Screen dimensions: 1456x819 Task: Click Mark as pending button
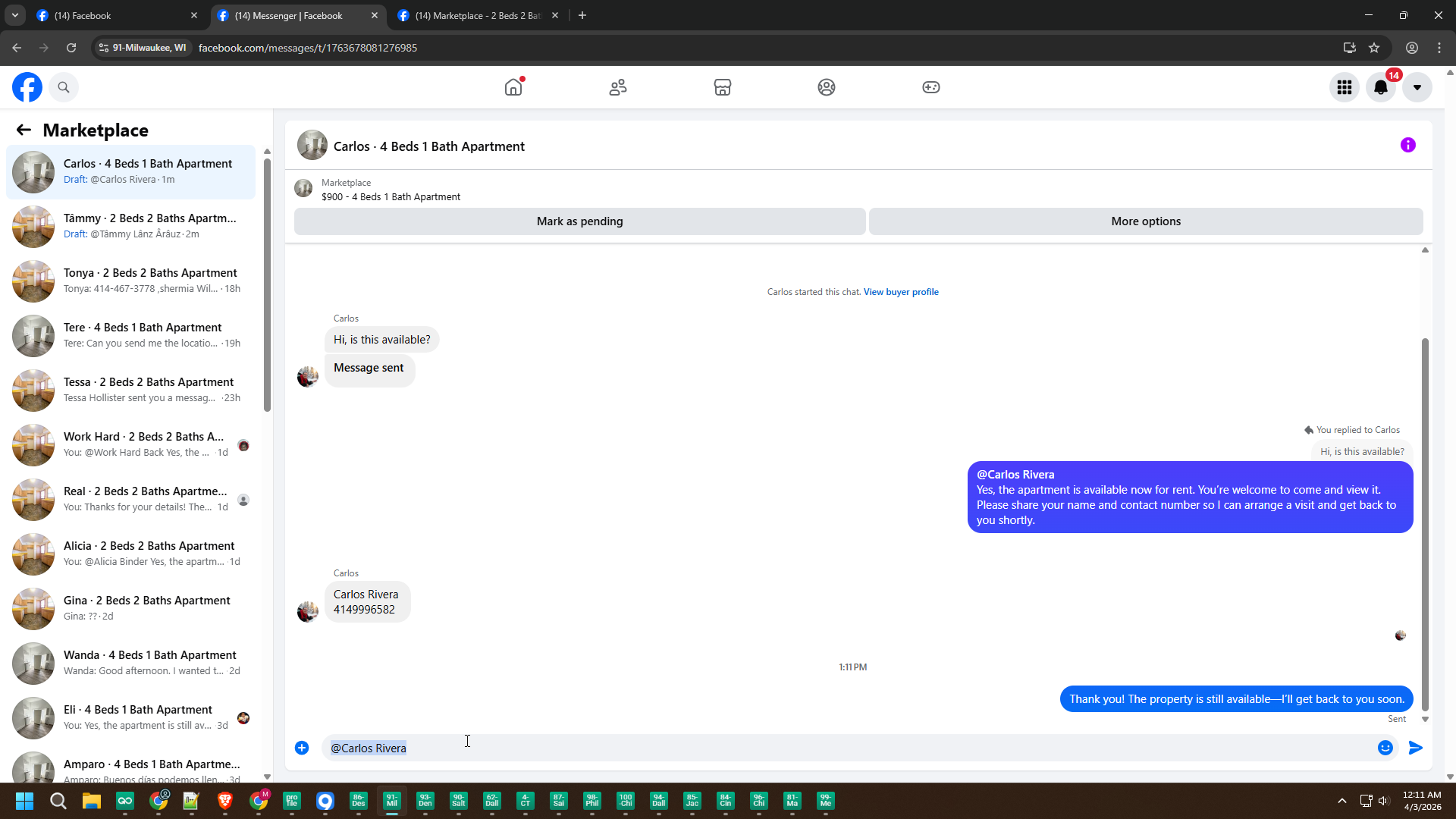580,221
